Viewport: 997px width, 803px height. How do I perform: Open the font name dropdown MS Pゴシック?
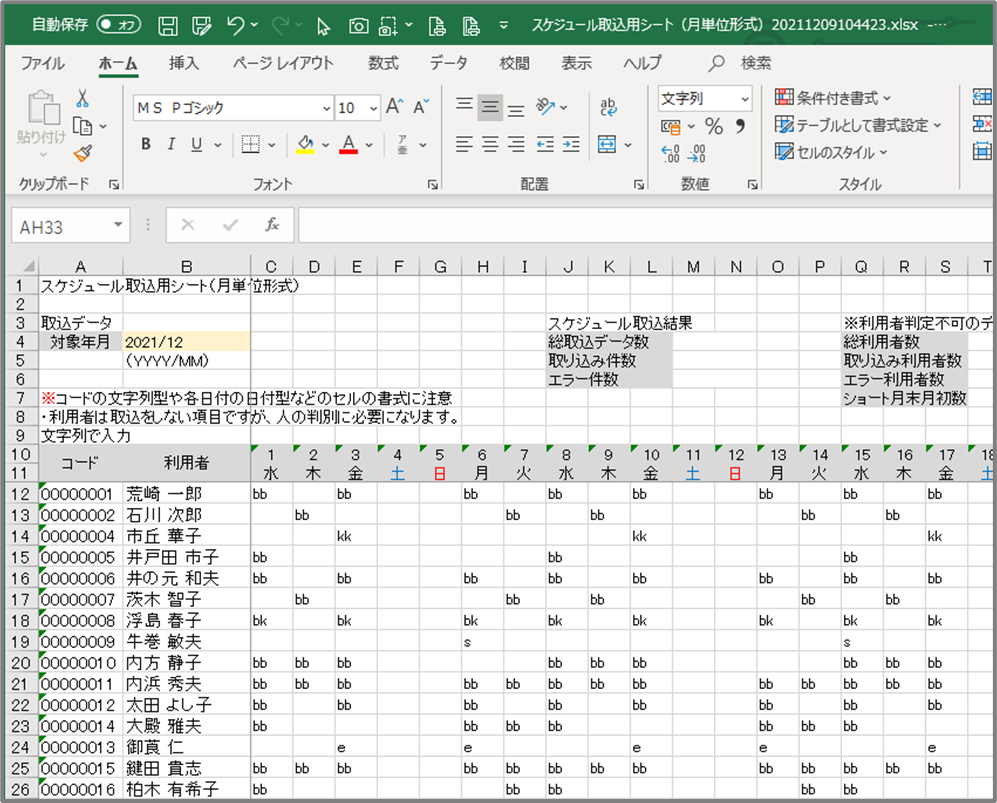(326, 108)
